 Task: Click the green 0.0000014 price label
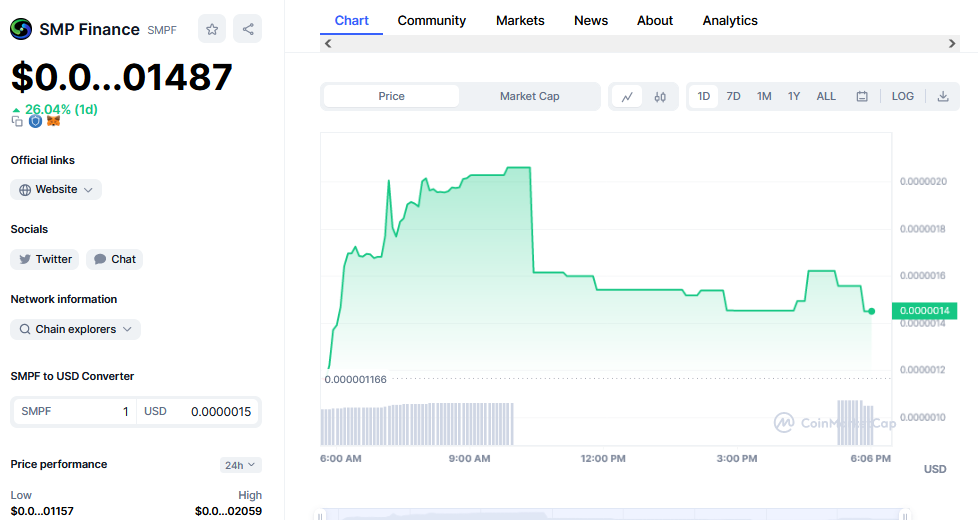click(x=924, y=311)
